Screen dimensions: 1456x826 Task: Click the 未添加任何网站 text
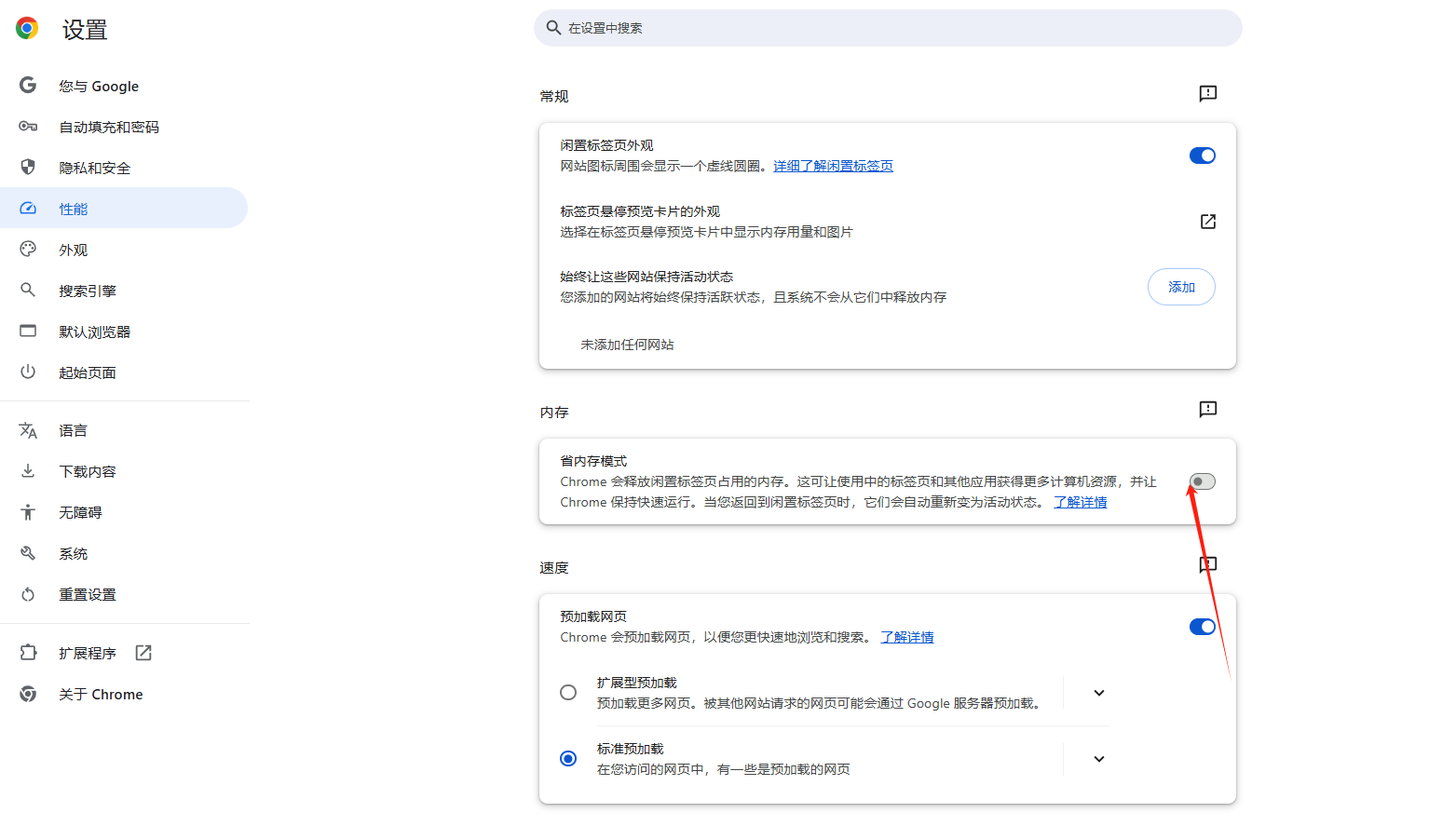click(x=627, y=345)
